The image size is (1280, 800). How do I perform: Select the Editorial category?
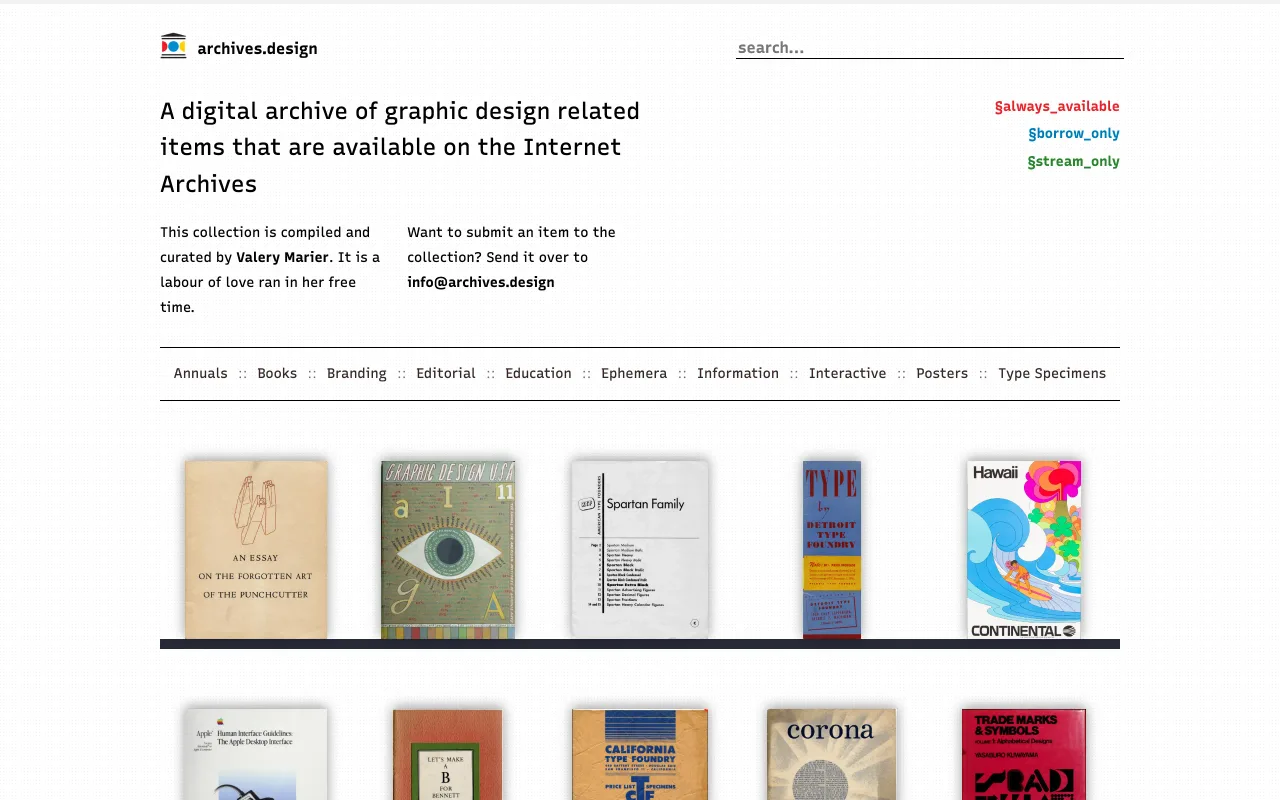click(x=446, y=373)
